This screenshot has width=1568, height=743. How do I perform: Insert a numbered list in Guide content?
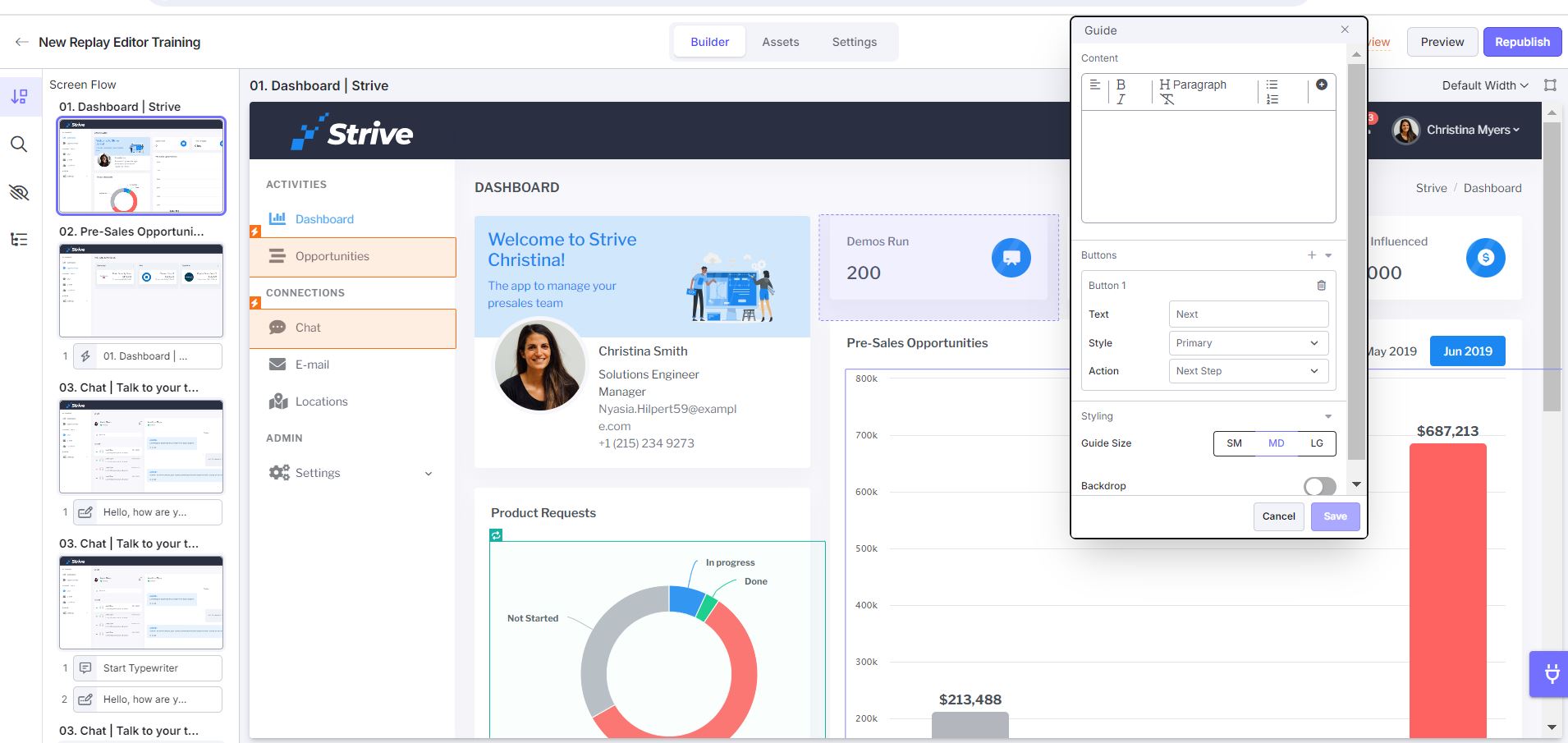(x=1272, y=99)
